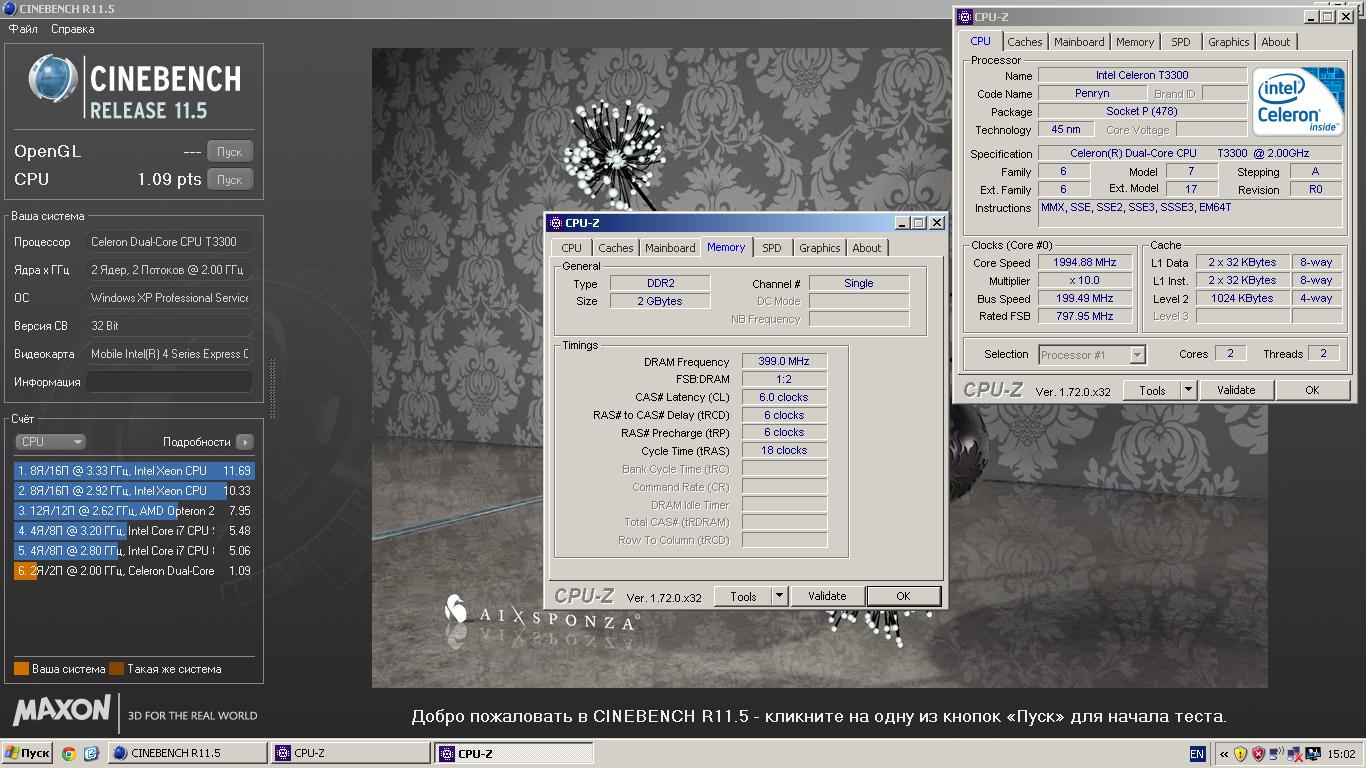Select ranking row 5 Core i7 5.06
The width and height of the screenshot is (1366, 768).
[134, 551]
